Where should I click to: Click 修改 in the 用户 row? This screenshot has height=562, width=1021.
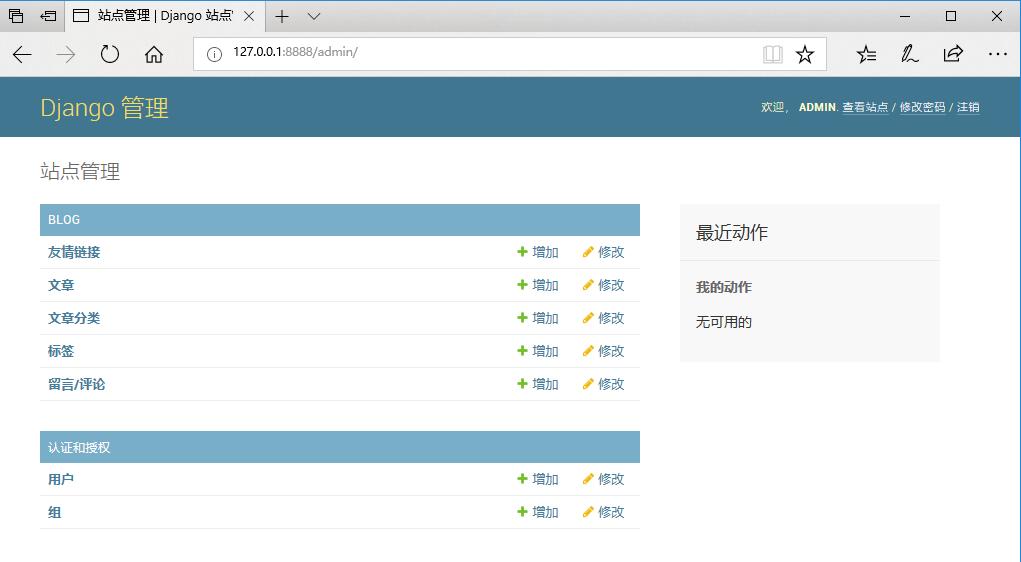click(x=604, y=479)
